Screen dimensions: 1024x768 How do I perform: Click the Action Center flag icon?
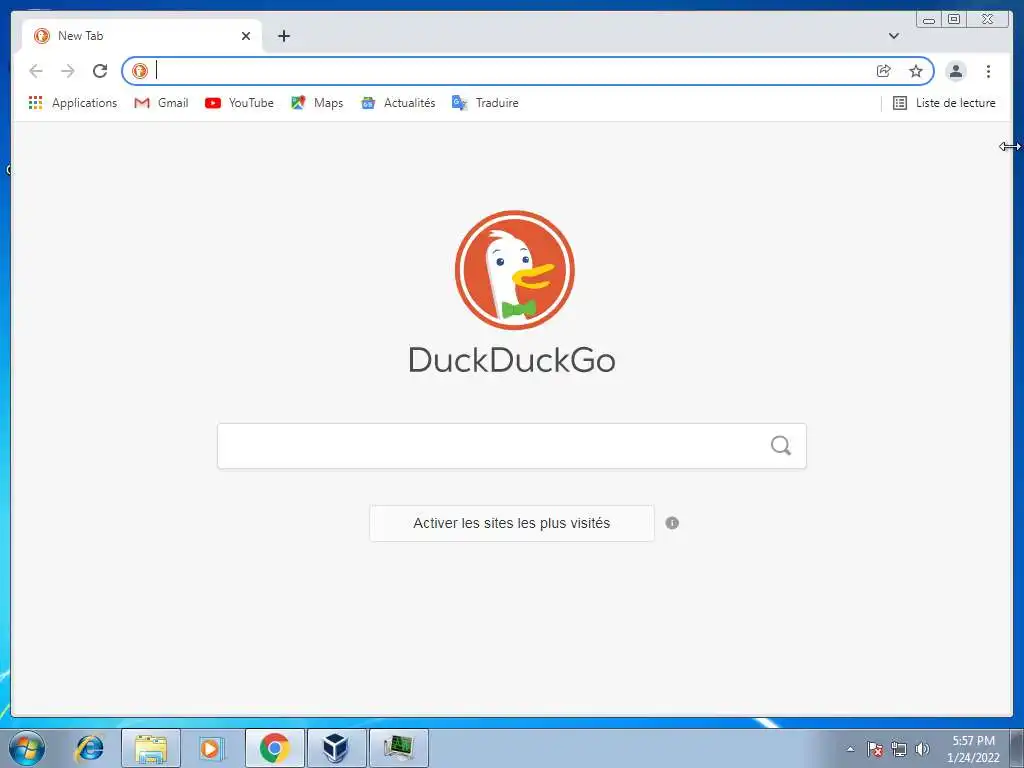[x=875, y=749]
